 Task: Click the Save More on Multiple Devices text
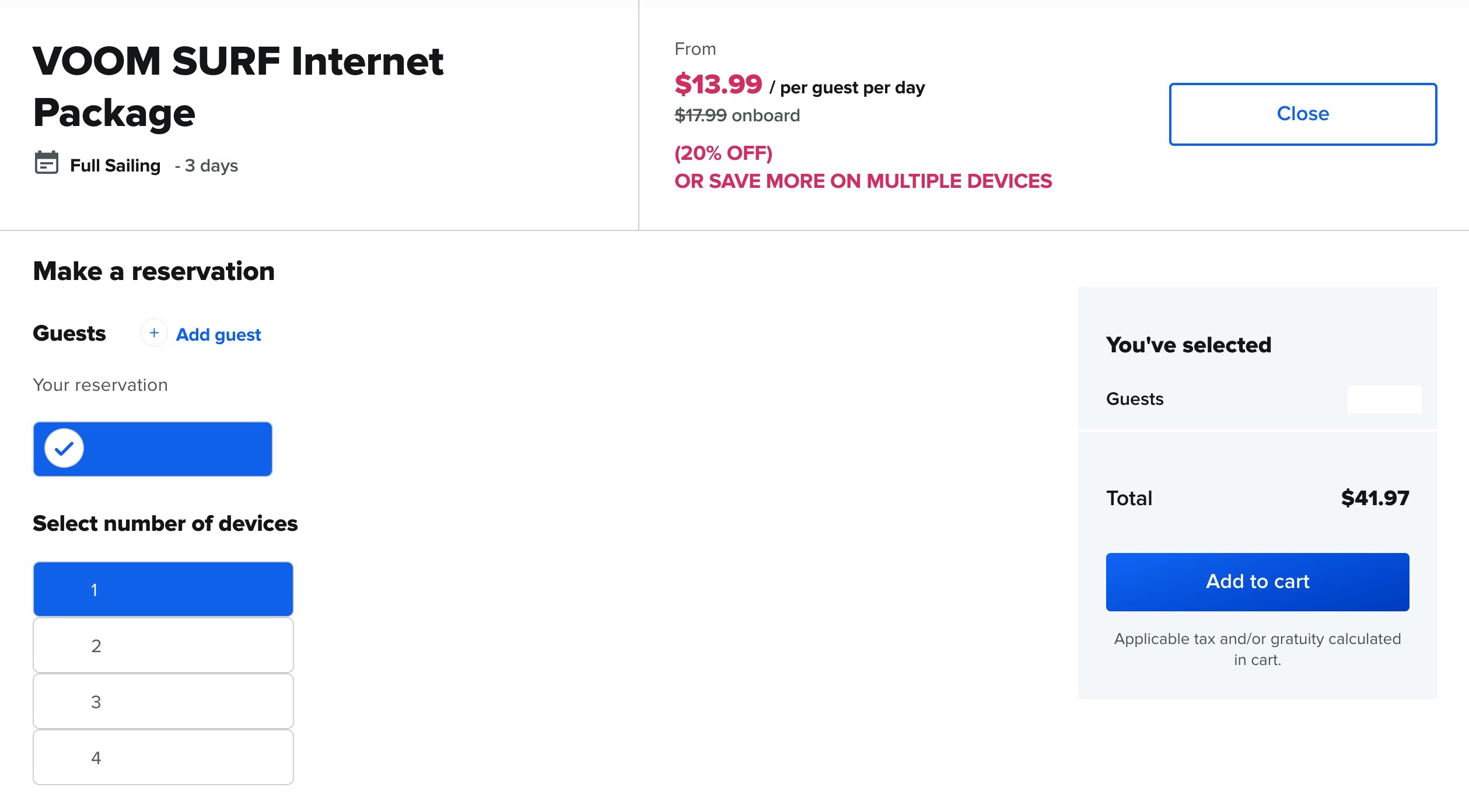point(863,181)
